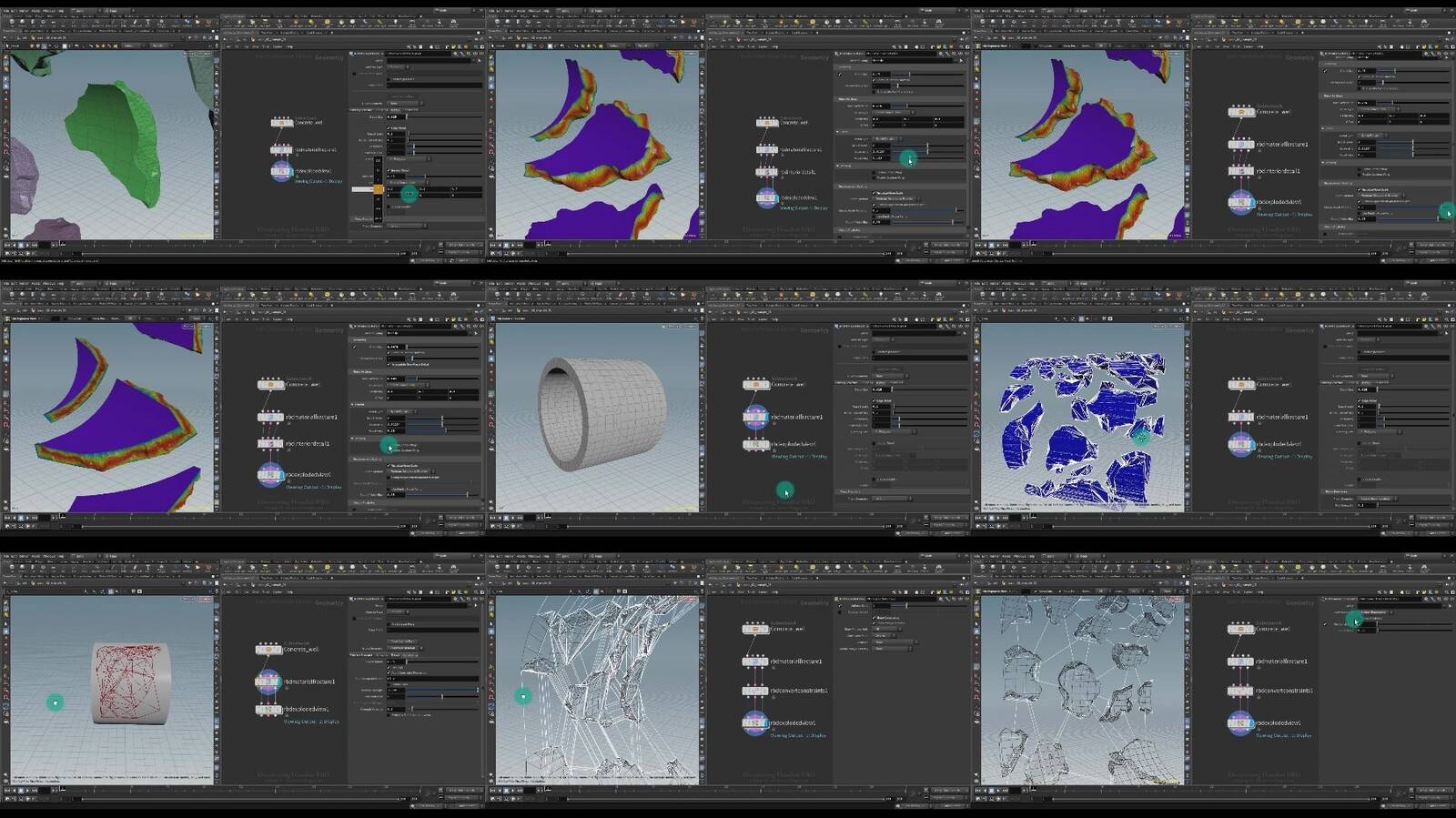1456x818 pixels.
Task: Select rbdconvertconstraints1 node in bottom-right panel
Action: tap(1240, 691)
